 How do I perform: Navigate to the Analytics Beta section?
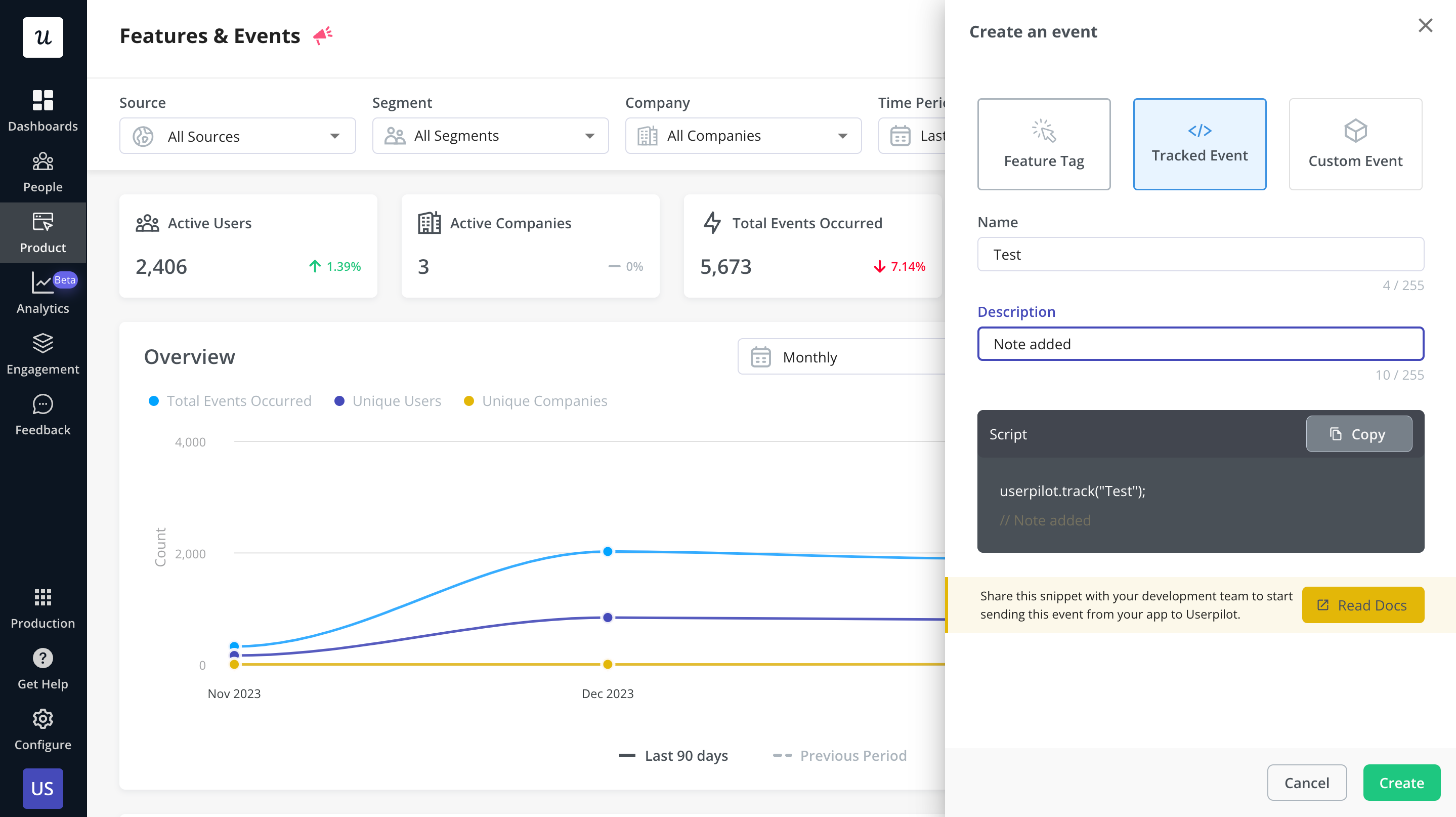[43, 292]
